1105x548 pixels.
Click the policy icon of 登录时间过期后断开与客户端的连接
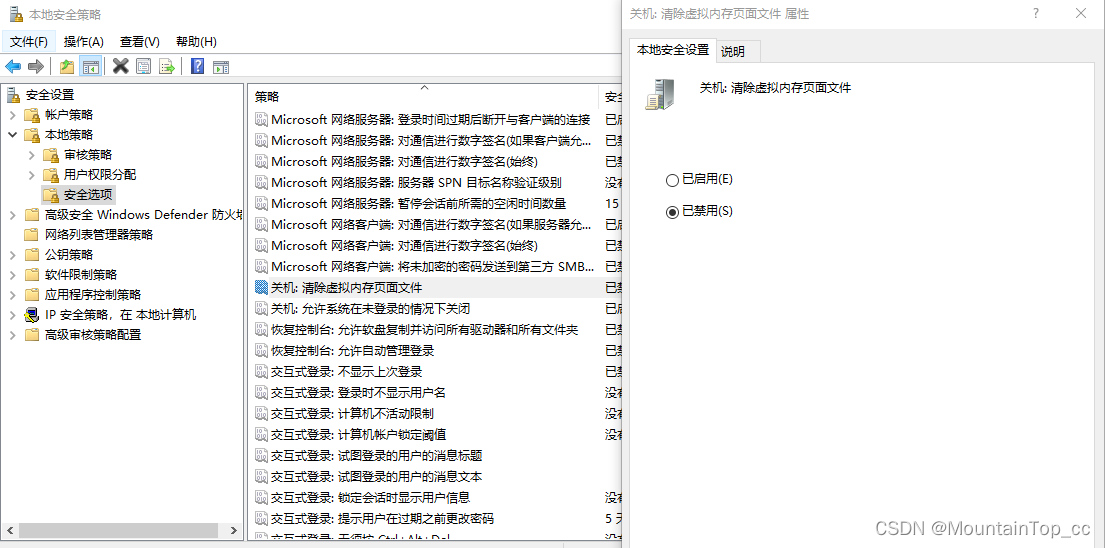(x=261, y=120)
